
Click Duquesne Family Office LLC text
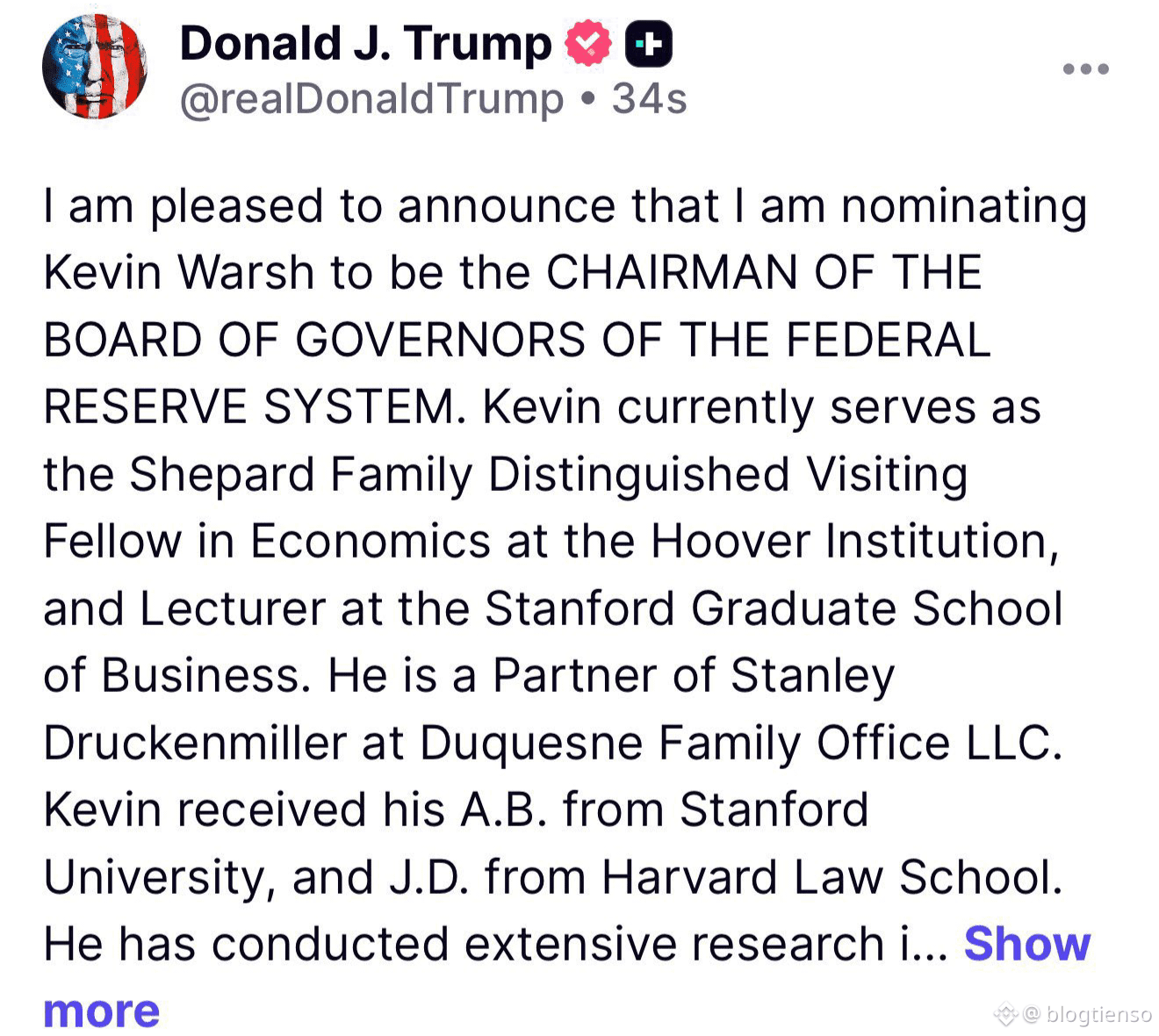pyautogui.click(x=739, y=743)
